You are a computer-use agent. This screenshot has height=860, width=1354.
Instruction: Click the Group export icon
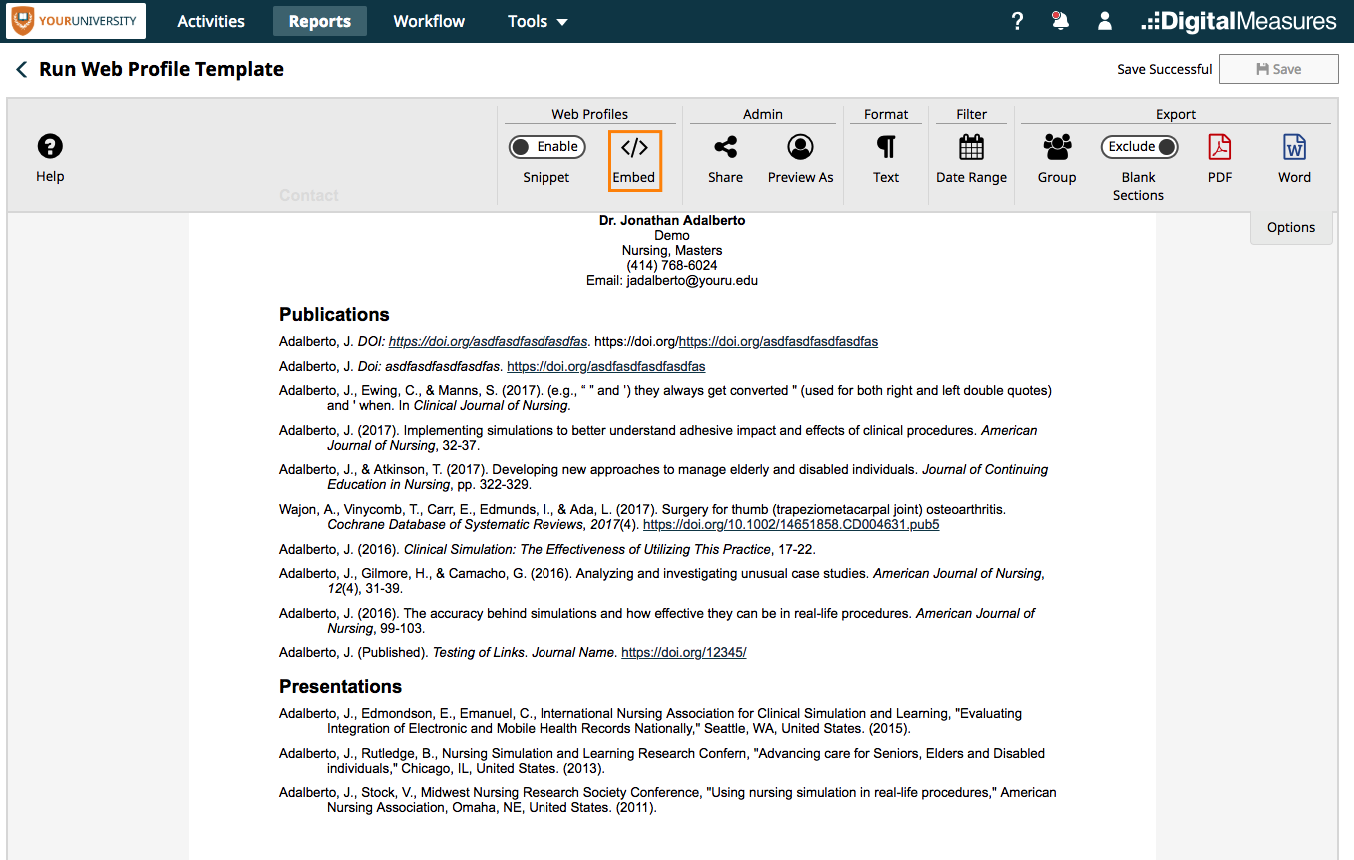[1056, 148]
